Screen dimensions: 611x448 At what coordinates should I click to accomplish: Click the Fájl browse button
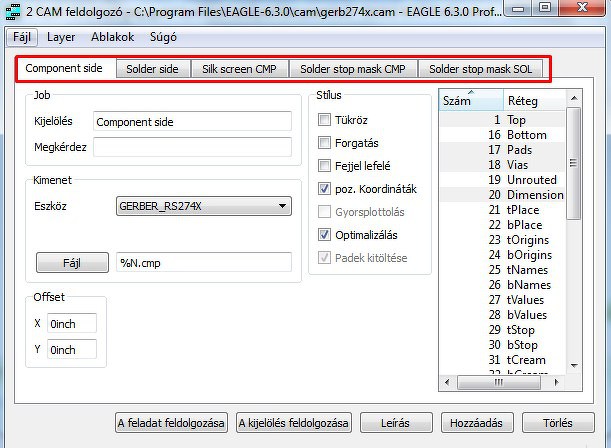(72, 263)
